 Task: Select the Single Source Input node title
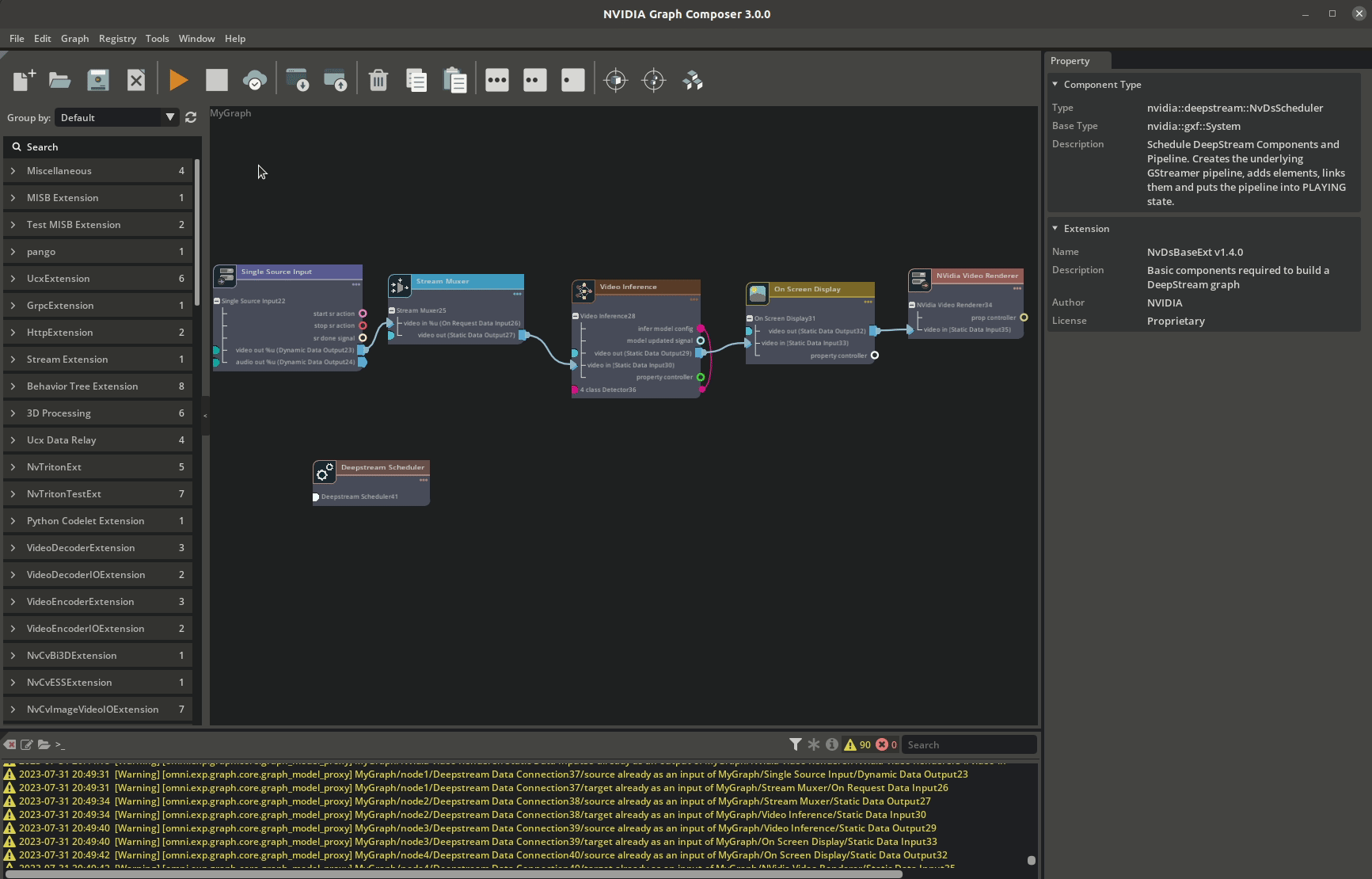[276, 272]
